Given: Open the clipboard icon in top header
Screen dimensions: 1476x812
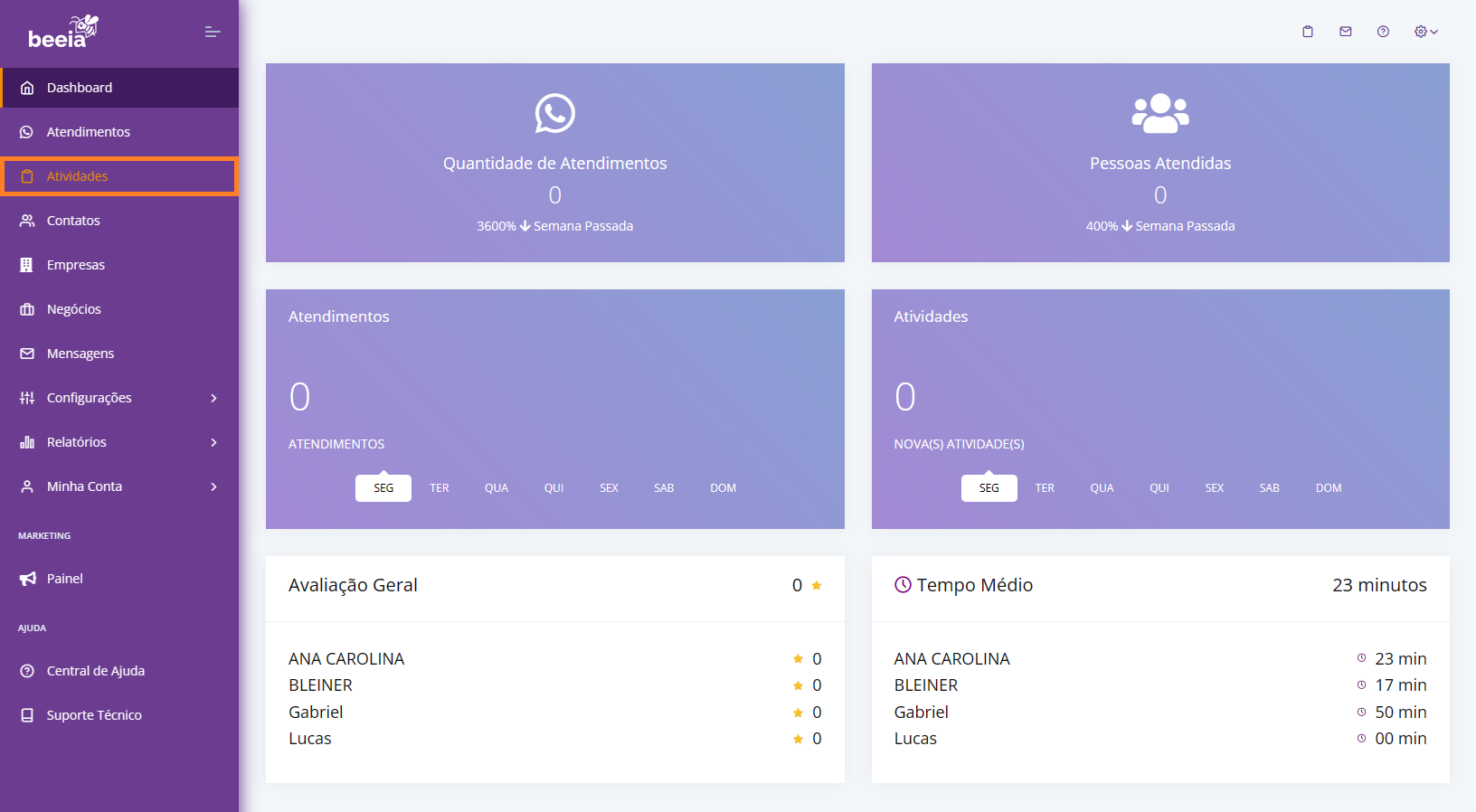Looking at the screenshot, I should [1308, 32].
